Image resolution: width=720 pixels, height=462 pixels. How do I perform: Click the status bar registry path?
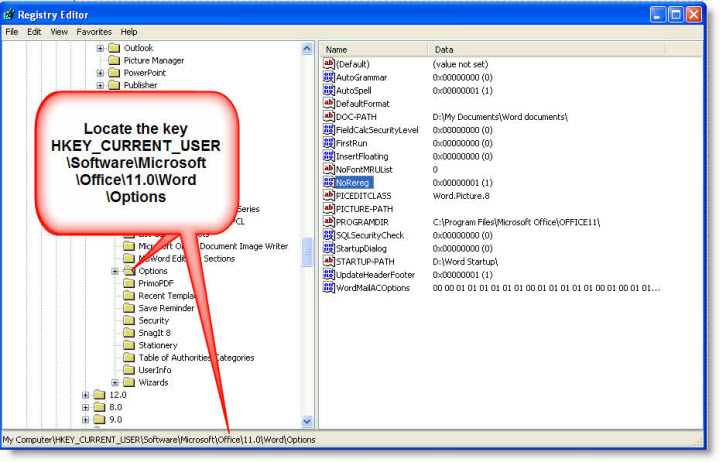159,439
